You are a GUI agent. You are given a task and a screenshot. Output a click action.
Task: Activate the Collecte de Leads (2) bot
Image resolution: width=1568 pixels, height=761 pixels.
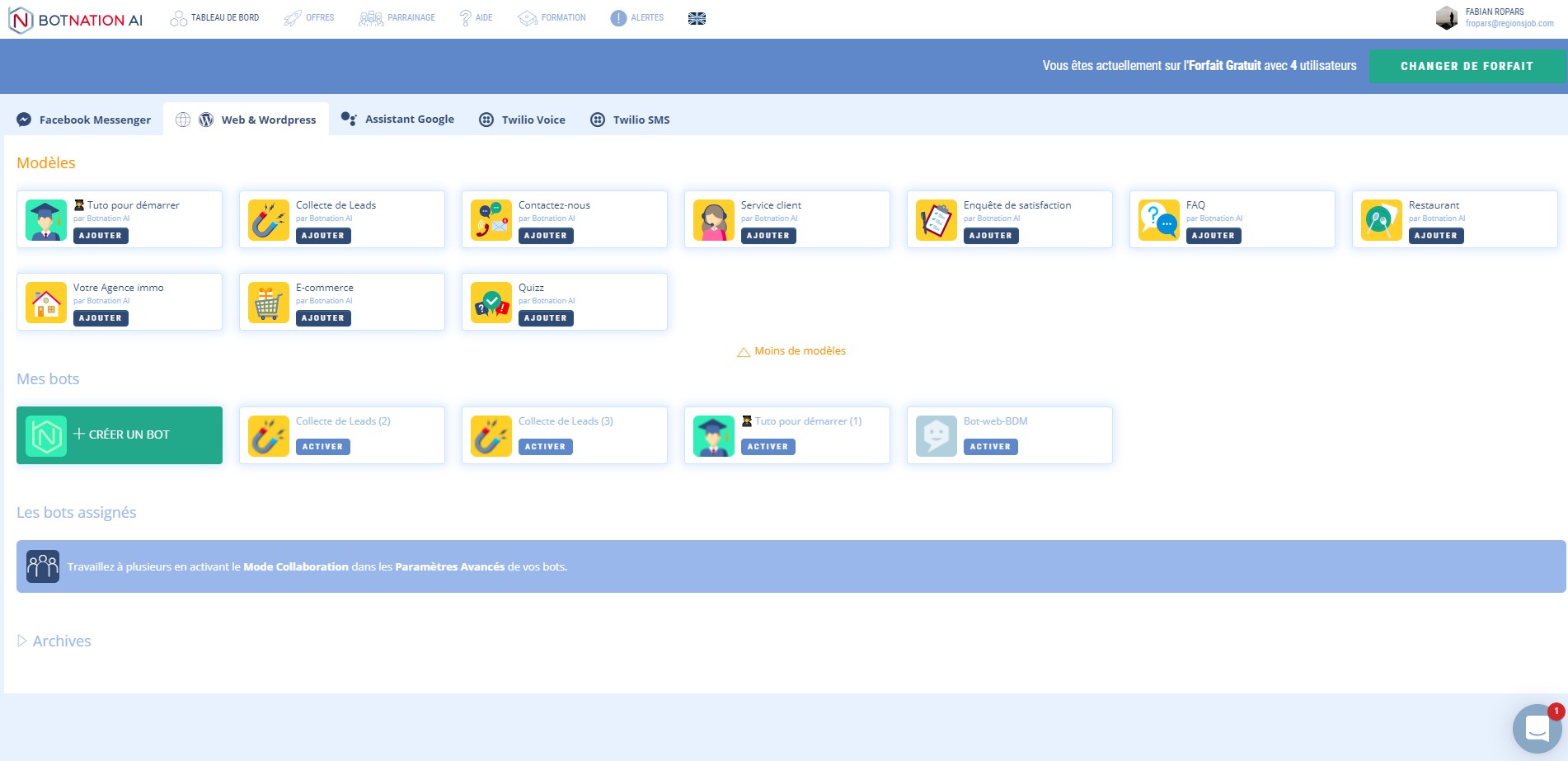click(x=322, y=446)
